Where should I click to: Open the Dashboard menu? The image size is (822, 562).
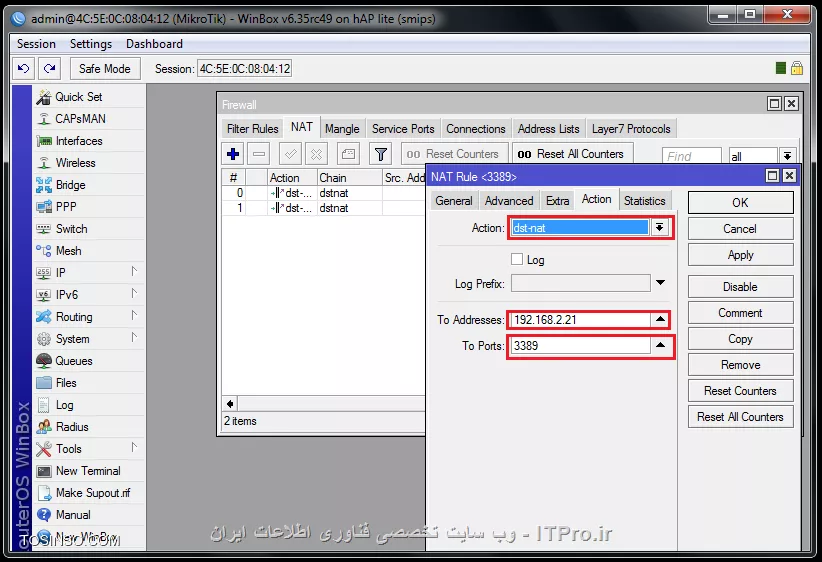(x=154, y=44)
